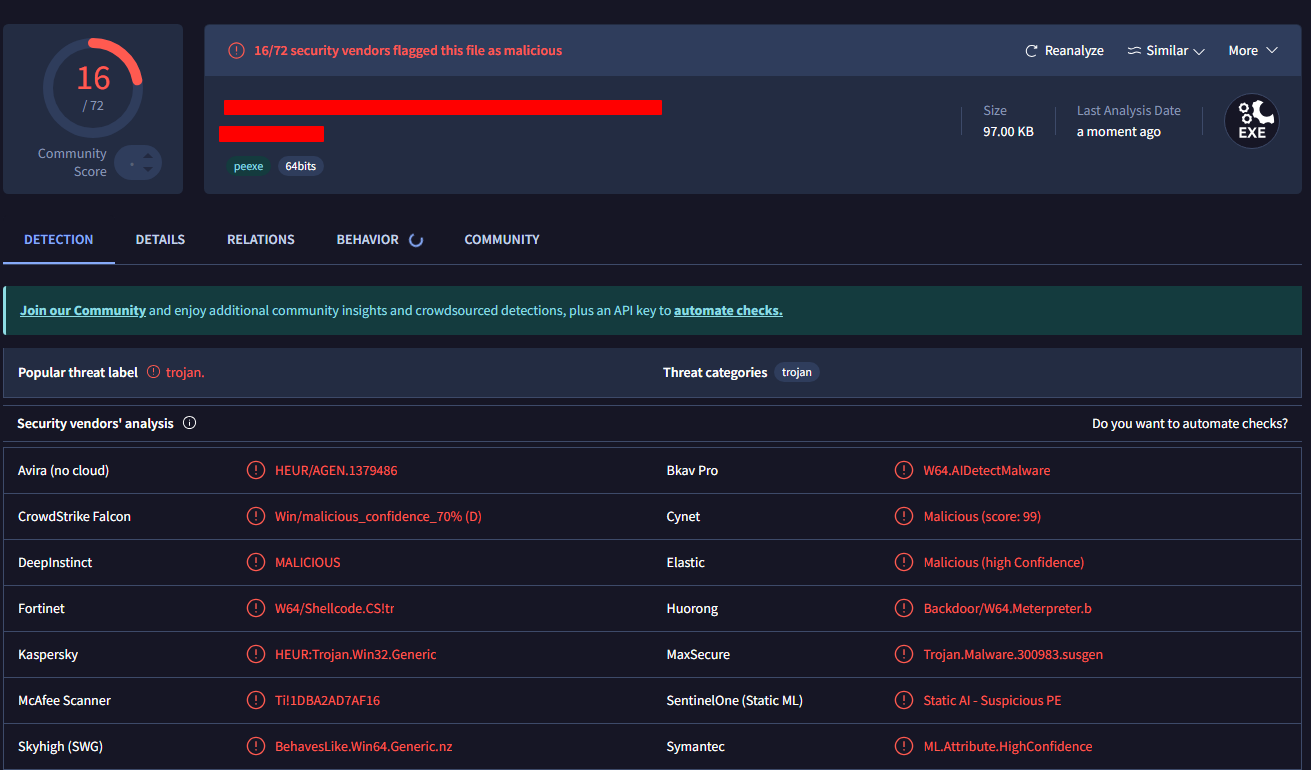Click HEUR/AGEN.1379486 detection text
This screenshot has height=770, width=1311.
(336, 470)
